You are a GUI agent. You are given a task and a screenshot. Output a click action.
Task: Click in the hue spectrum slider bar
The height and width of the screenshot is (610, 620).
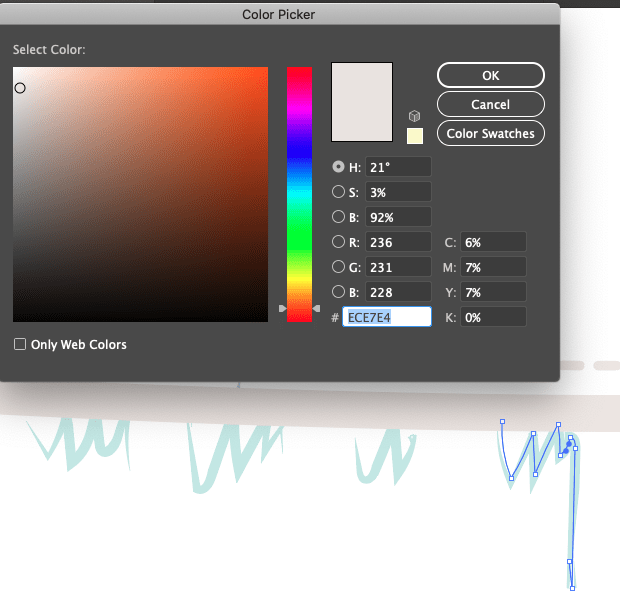coord(299,194)
